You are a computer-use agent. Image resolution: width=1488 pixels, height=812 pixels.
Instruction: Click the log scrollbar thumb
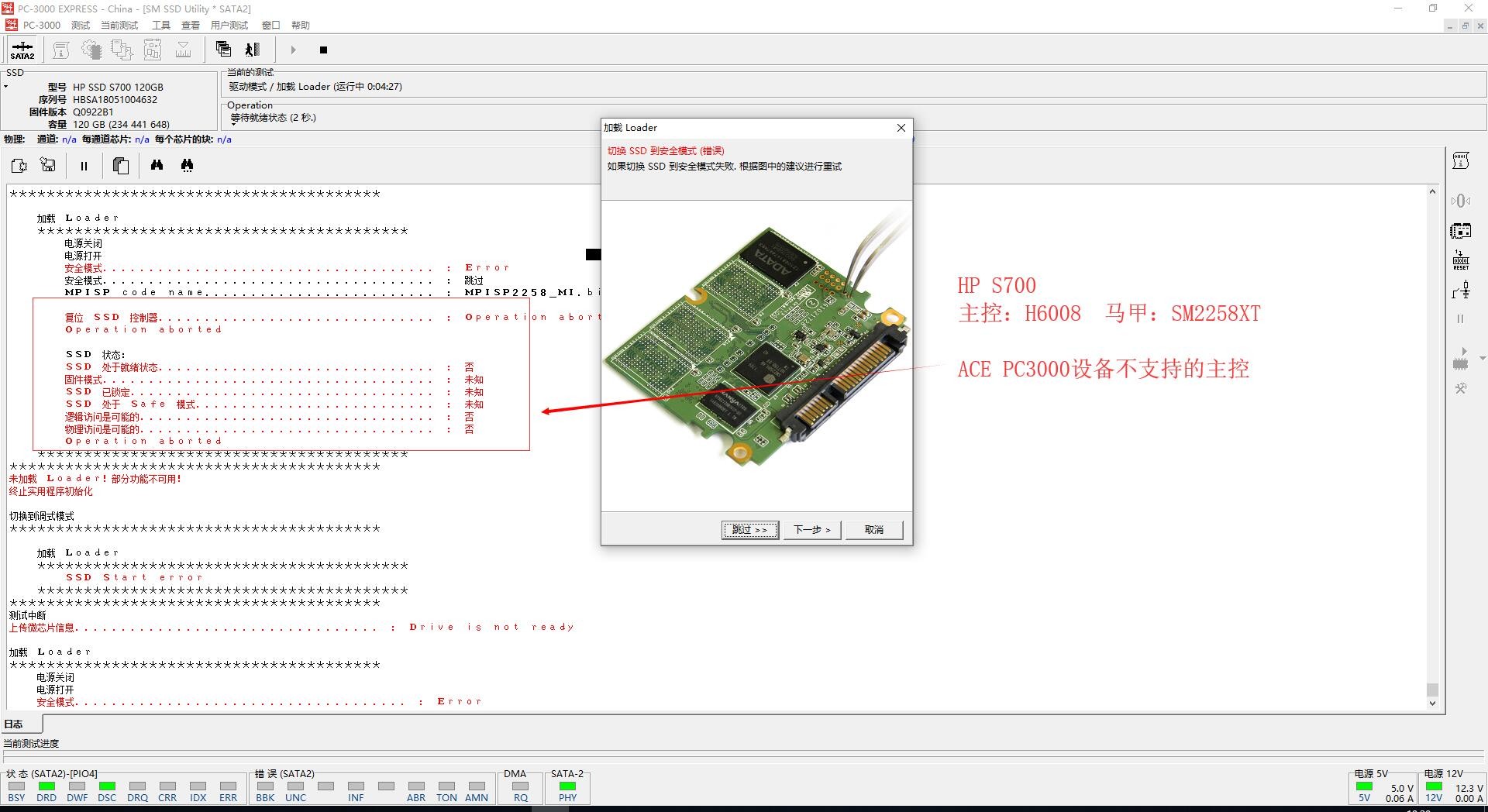point(1432,690)
